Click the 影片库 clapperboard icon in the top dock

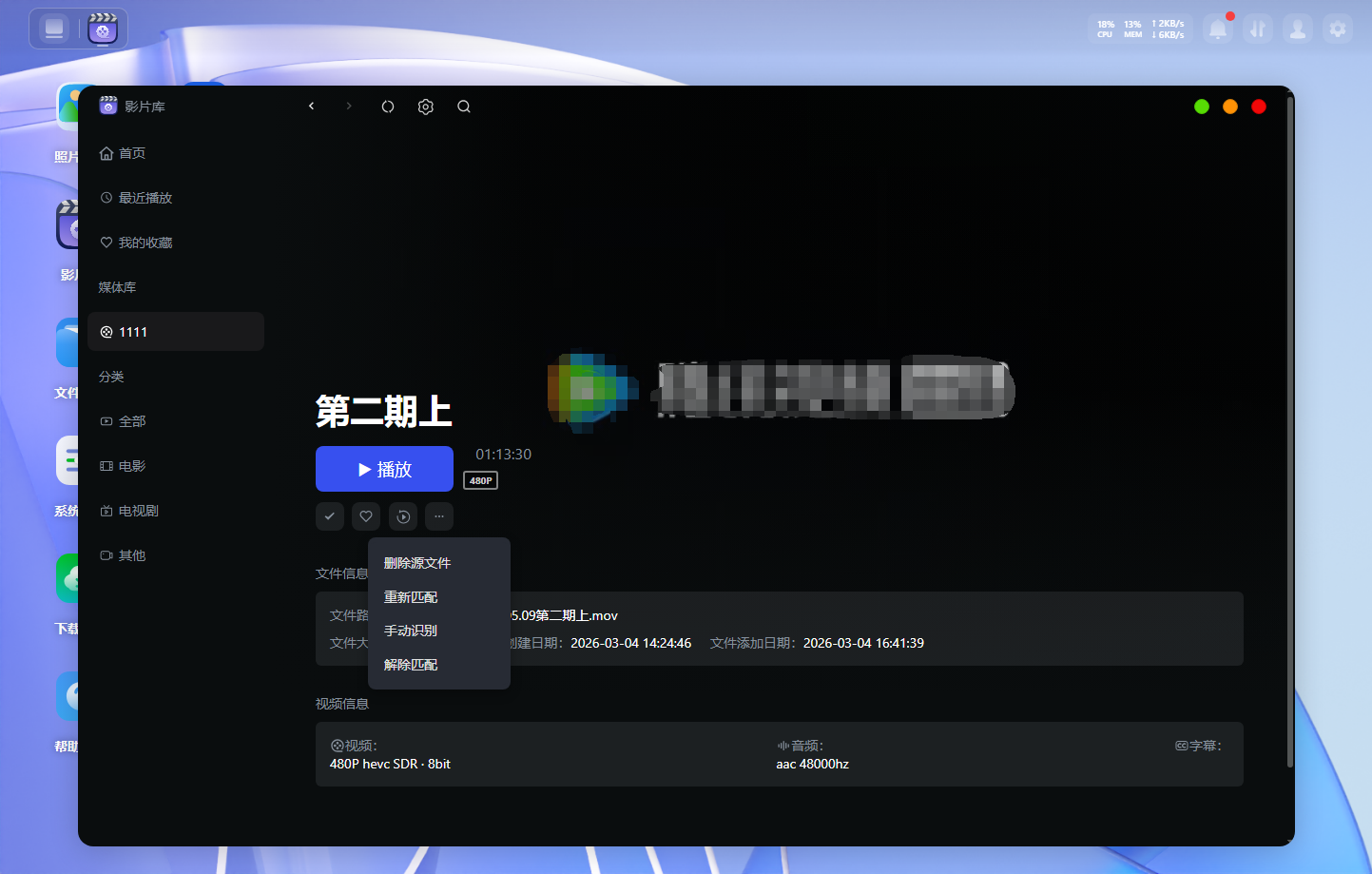tap(103, 29)
